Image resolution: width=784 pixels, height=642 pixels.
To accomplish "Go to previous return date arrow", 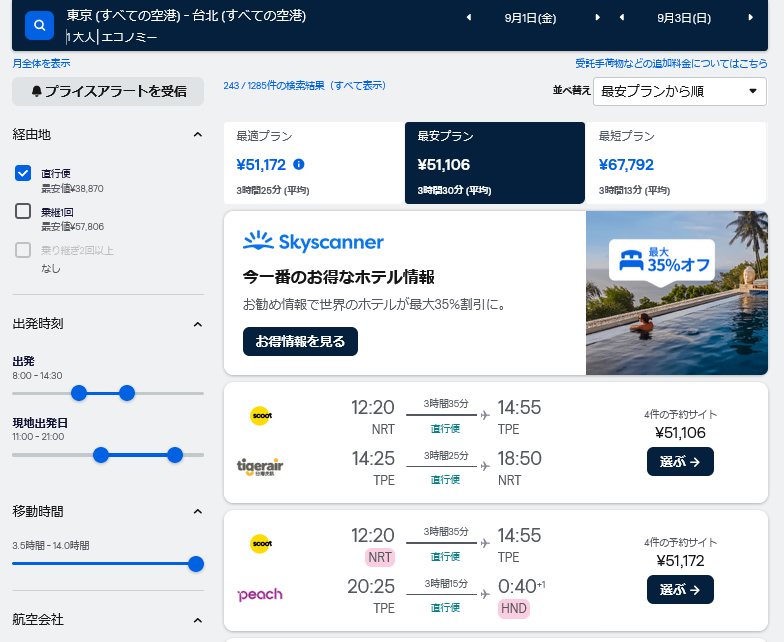I will (622, 18).
